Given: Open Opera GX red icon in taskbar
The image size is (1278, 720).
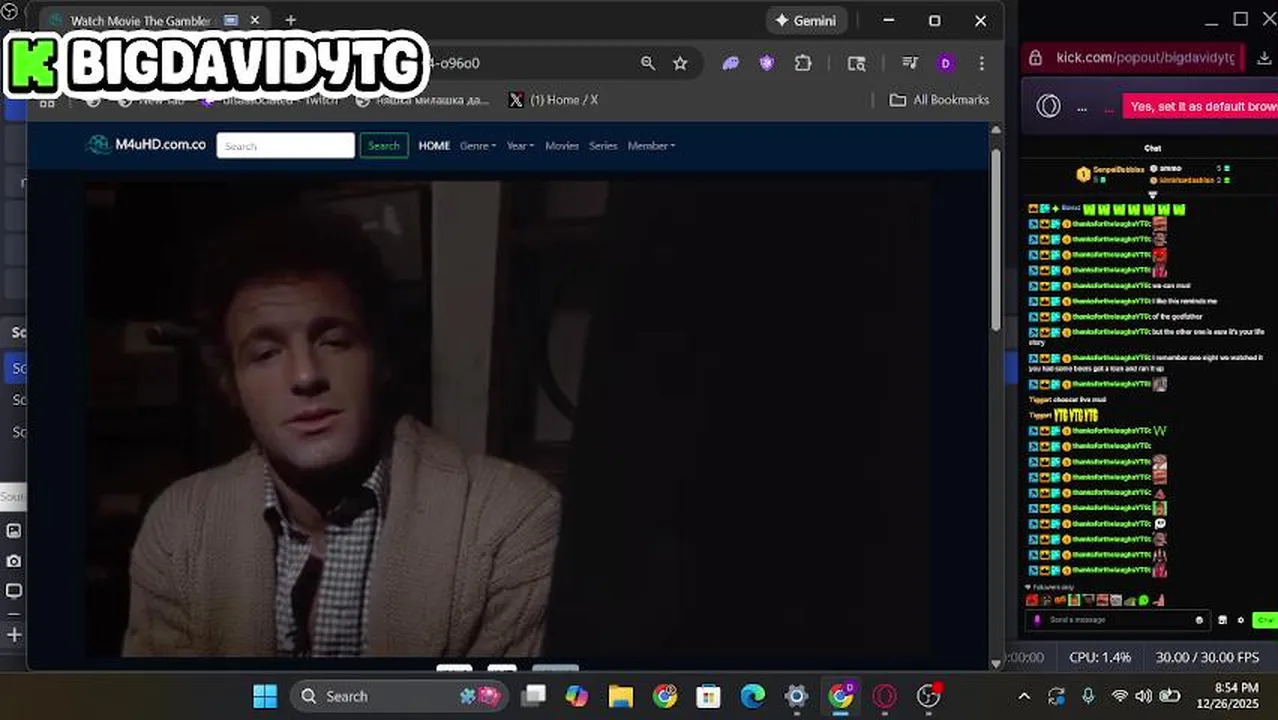Looking at the screenshot, I should coord(884,696).
